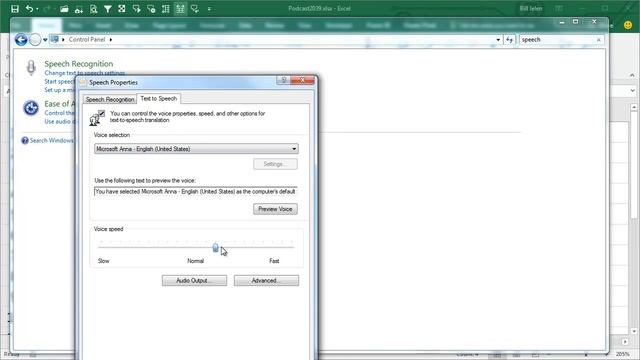Click the Open folder icon in Excel's toolbar
This screenshot has height=360, width=640.
[x=64, y=9]
